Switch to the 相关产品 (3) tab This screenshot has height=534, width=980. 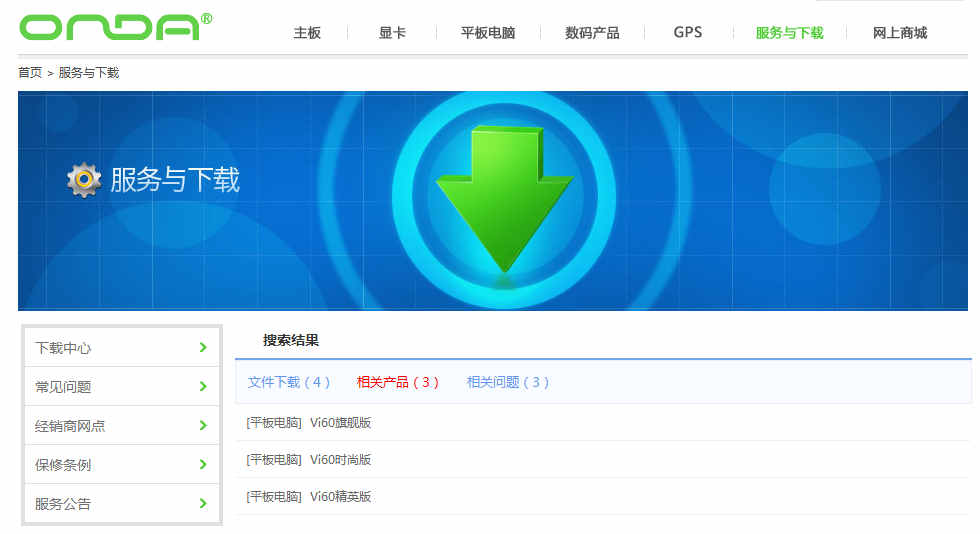398,382
